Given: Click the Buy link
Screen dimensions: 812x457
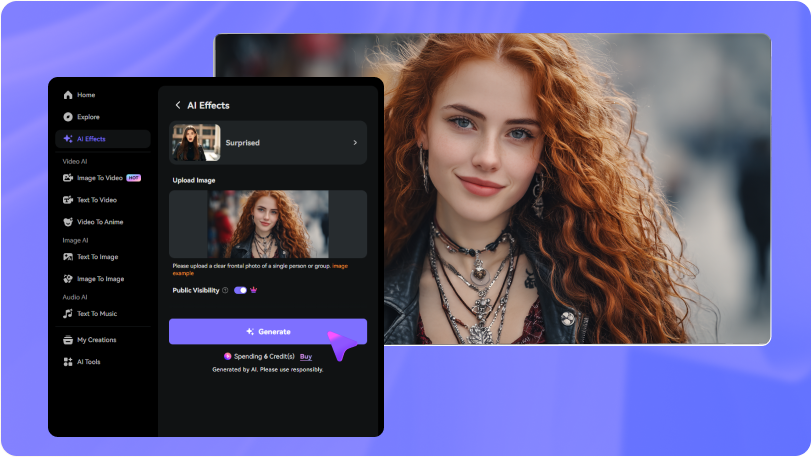Looking at the screenshot, I should tap(306, 356).
